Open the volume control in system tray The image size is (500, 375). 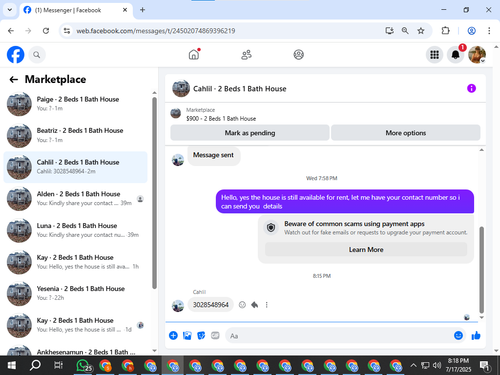[437, 365]
